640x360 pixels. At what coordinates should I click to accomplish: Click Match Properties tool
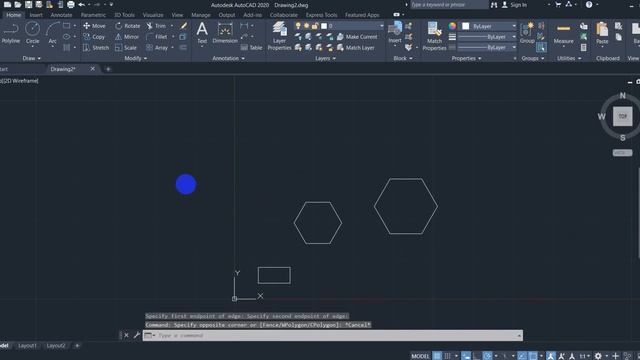pos(434,36)
